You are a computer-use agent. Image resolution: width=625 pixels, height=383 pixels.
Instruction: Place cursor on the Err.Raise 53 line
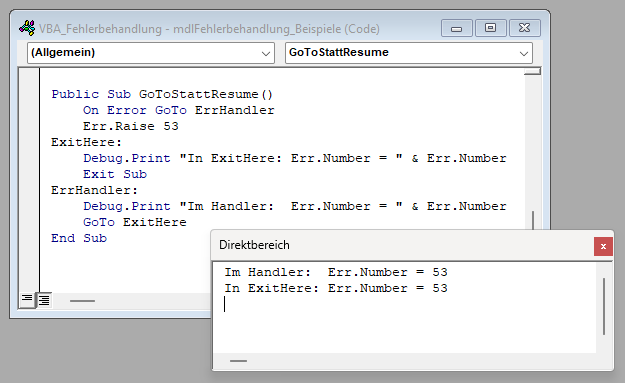coord(131,126)
